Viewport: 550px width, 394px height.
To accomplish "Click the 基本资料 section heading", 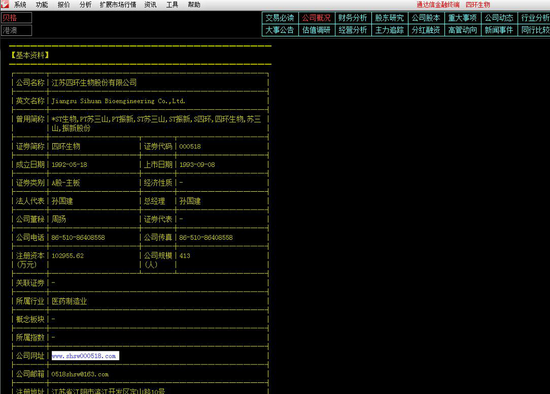I will click(x=30, y=55).
